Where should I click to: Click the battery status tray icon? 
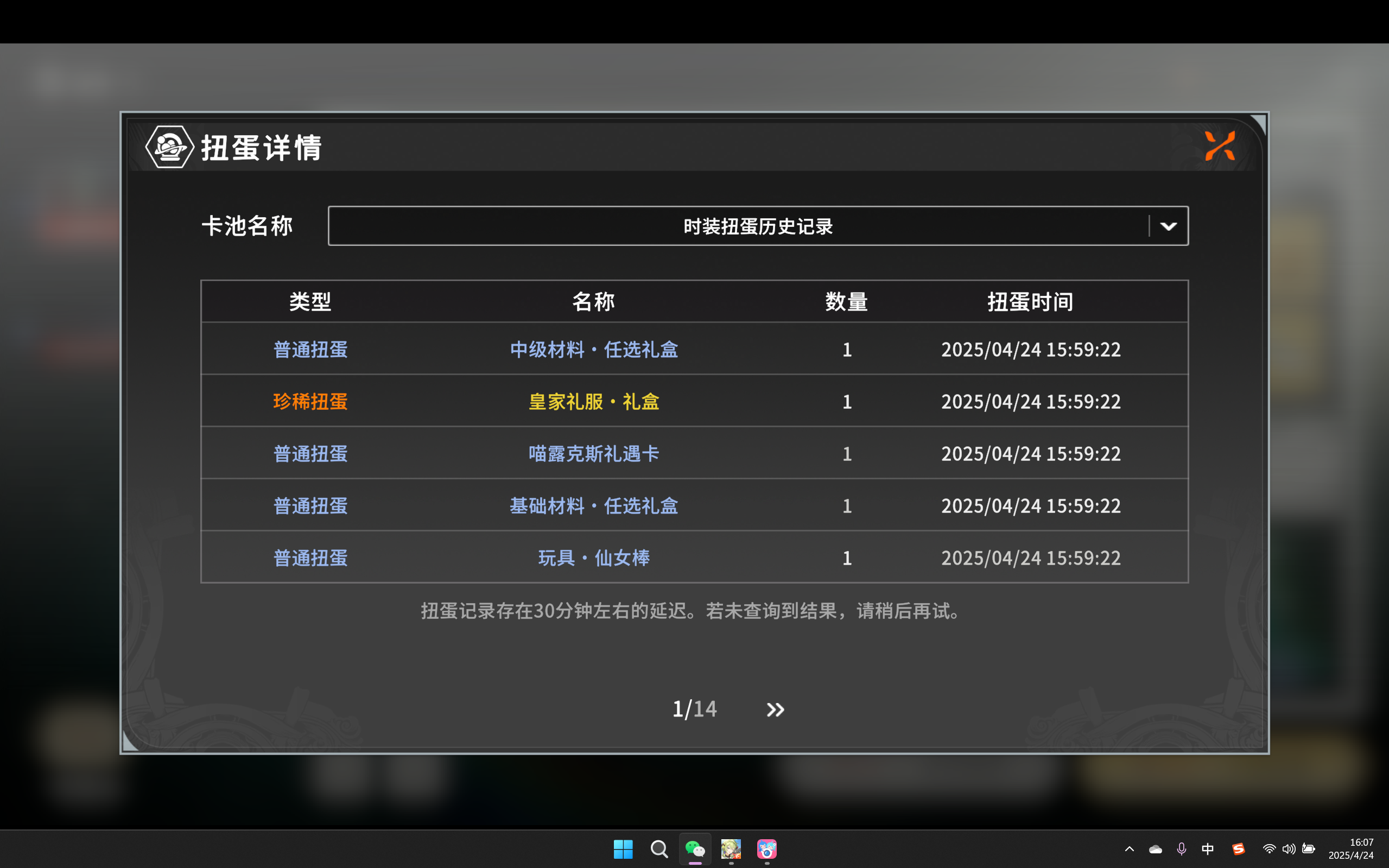(x=1308, y=849)
